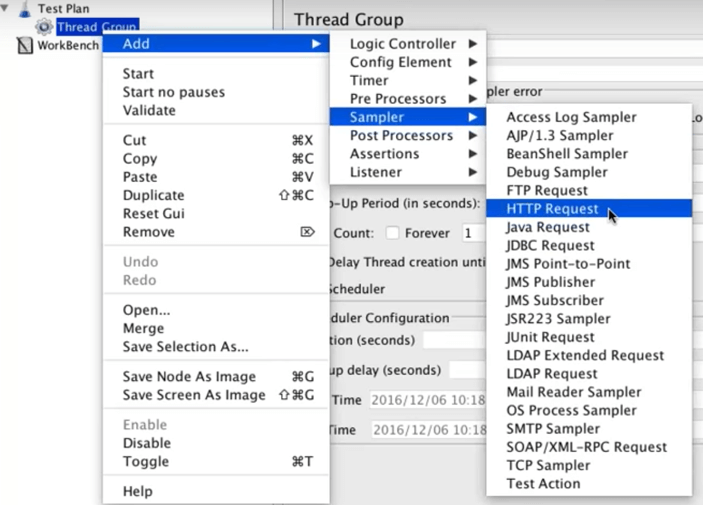The width and height of the screenshot is (703, 505).
Task: Click Start no pauses
Action: tap(173, 92)
